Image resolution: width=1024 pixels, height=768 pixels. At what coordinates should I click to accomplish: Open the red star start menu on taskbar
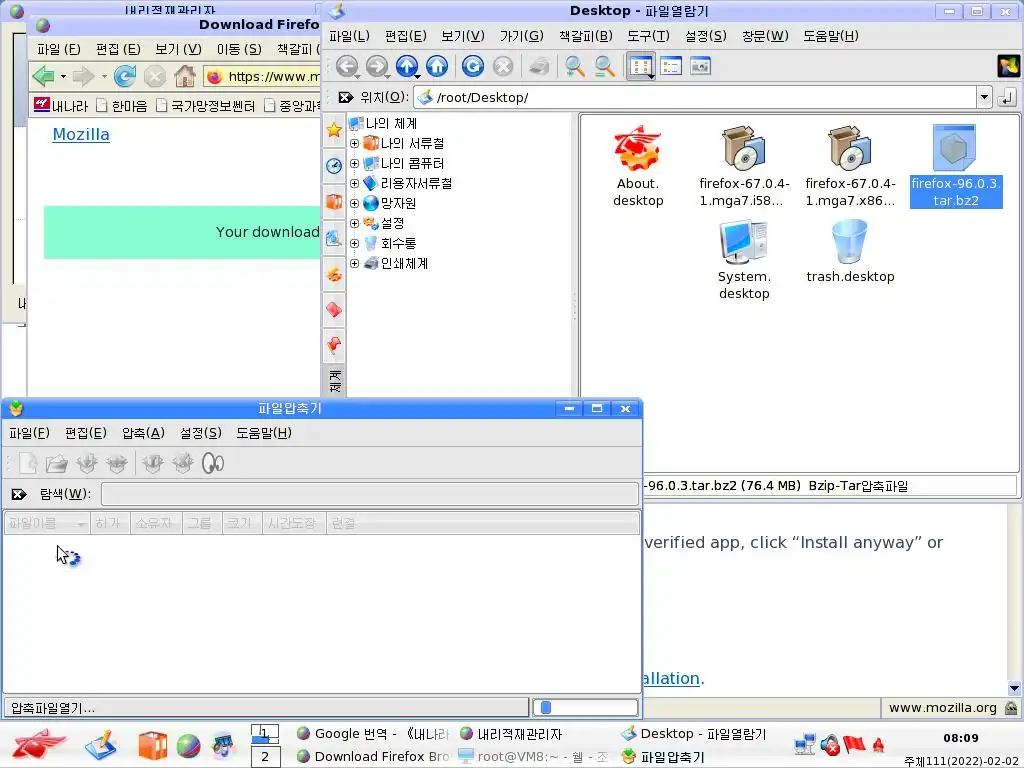(39, 744)
